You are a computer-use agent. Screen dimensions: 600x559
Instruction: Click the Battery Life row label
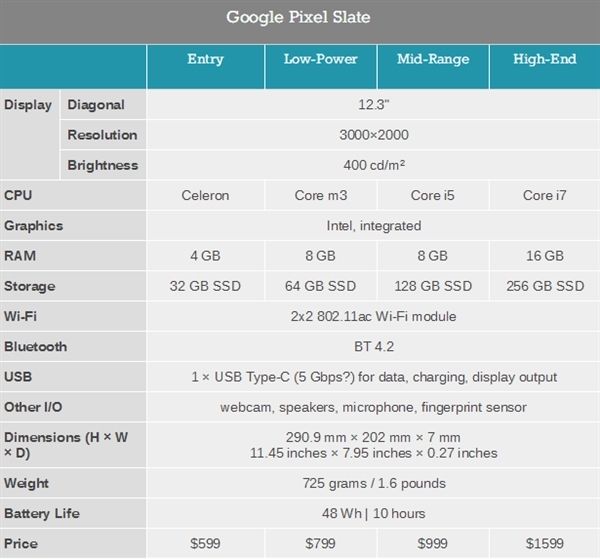click(x=42, y=513)
